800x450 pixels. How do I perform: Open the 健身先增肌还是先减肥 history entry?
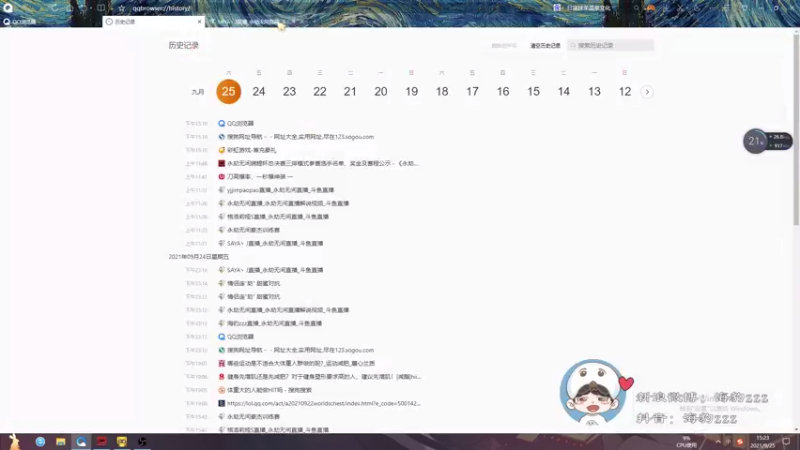[323, 377]
